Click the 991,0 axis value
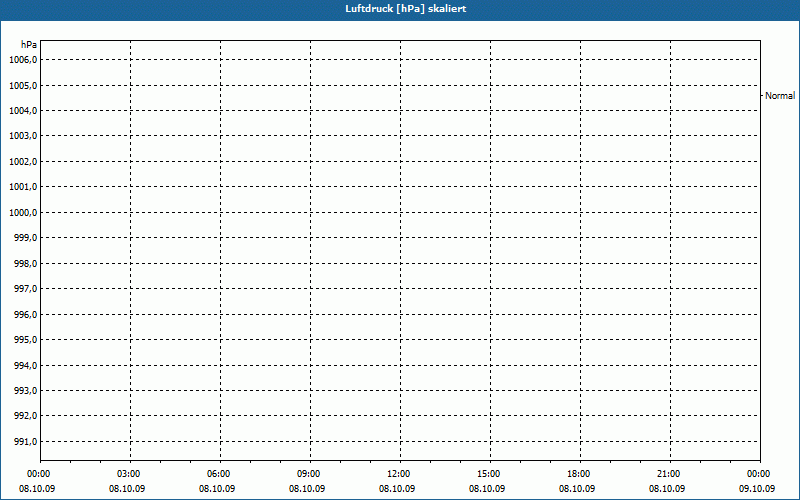 [x=26, y=441]
